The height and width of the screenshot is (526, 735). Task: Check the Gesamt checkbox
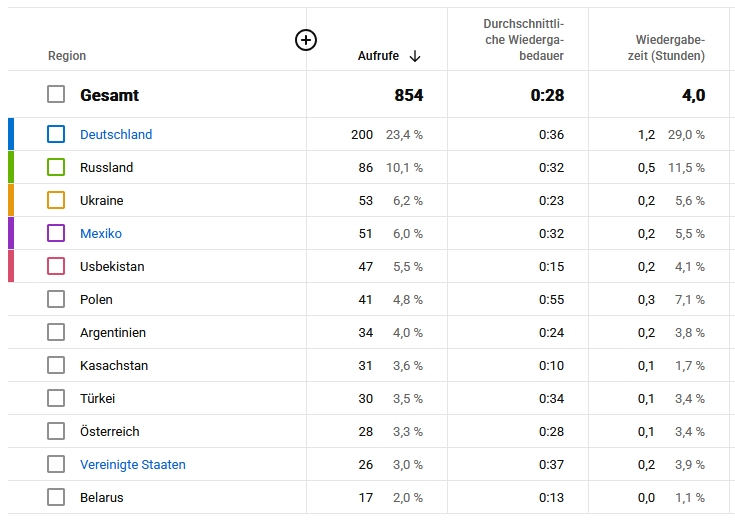[56, 94]
